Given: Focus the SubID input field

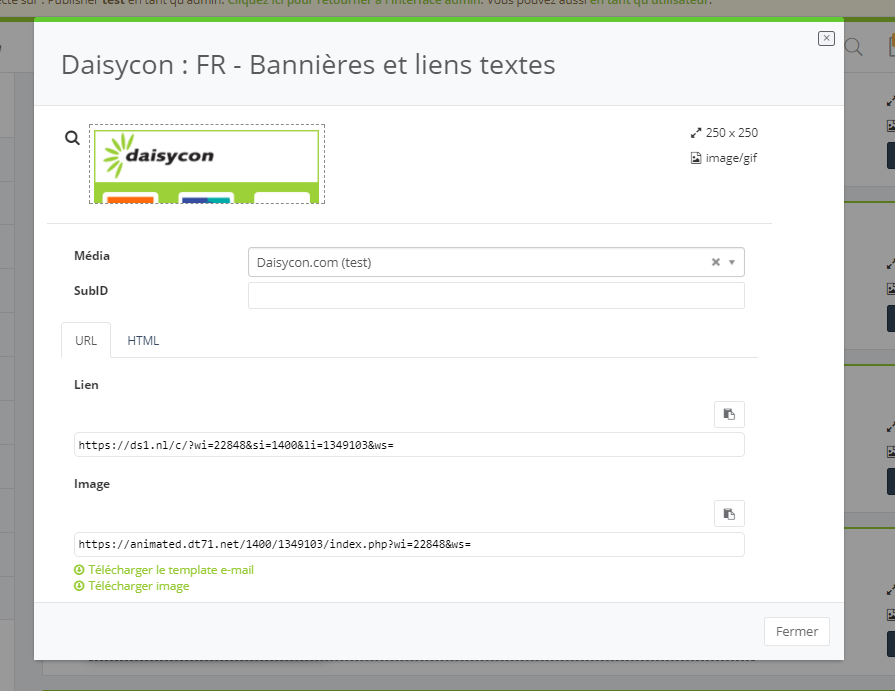Looking at the screenshot, I should click(496, 296).
